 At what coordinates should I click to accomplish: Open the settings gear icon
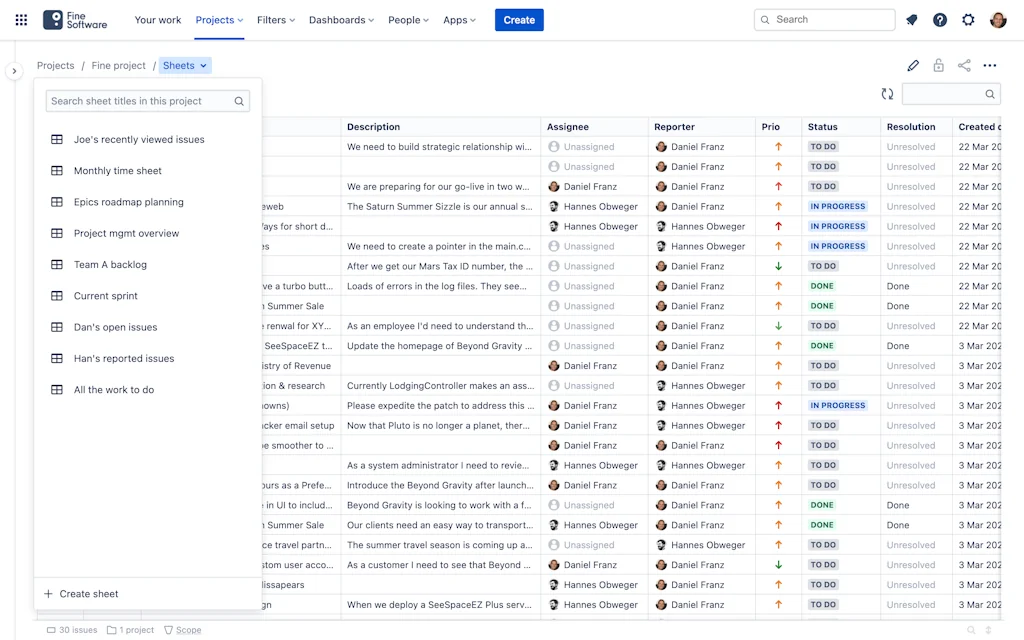[x=968, y=20]
